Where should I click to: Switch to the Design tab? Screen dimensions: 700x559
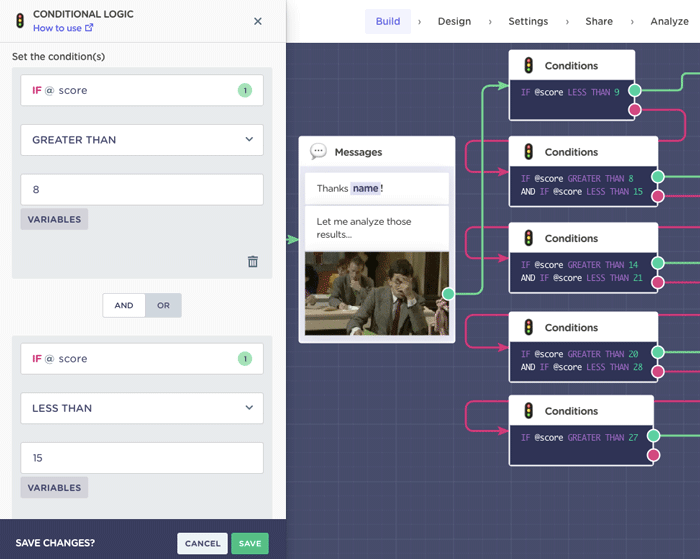(x=454, y=21)
